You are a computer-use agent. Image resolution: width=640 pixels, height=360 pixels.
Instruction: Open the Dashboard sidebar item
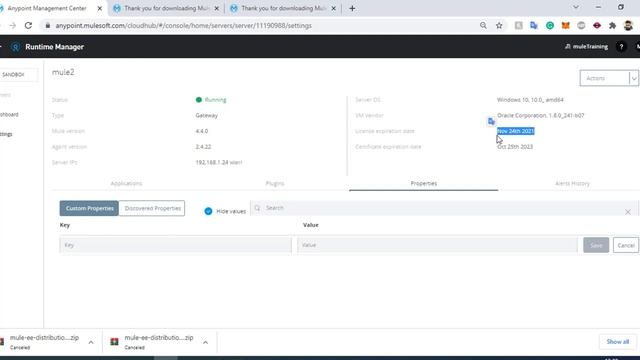[x=9, y=114]
